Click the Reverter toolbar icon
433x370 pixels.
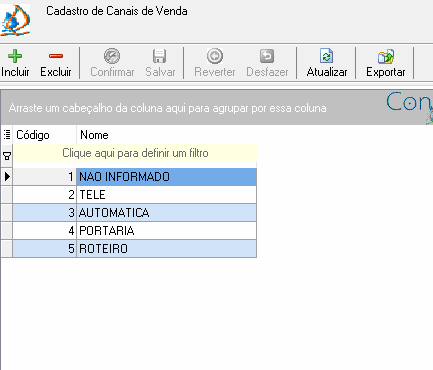[x=215, y=56]
